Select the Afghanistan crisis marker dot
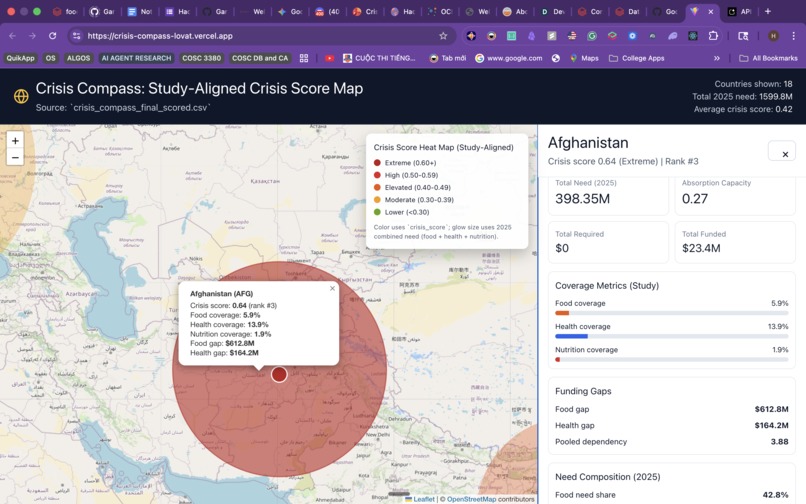Screen dimensions: 806x504 click(x=279, y=374)
